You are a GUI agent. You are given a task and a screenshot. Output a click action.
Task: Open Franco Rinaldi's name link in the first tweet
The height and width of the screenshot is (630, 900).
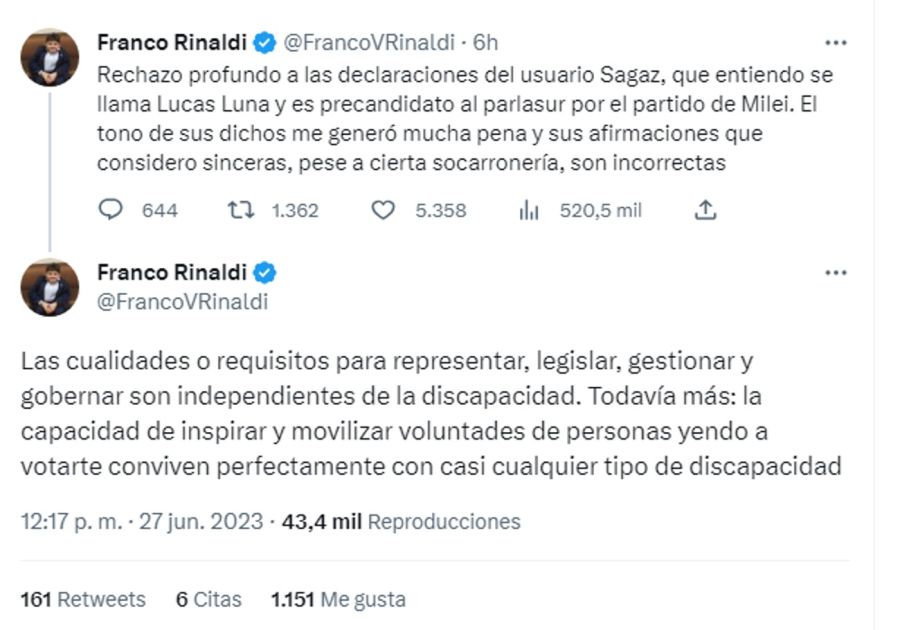point(172,42)
